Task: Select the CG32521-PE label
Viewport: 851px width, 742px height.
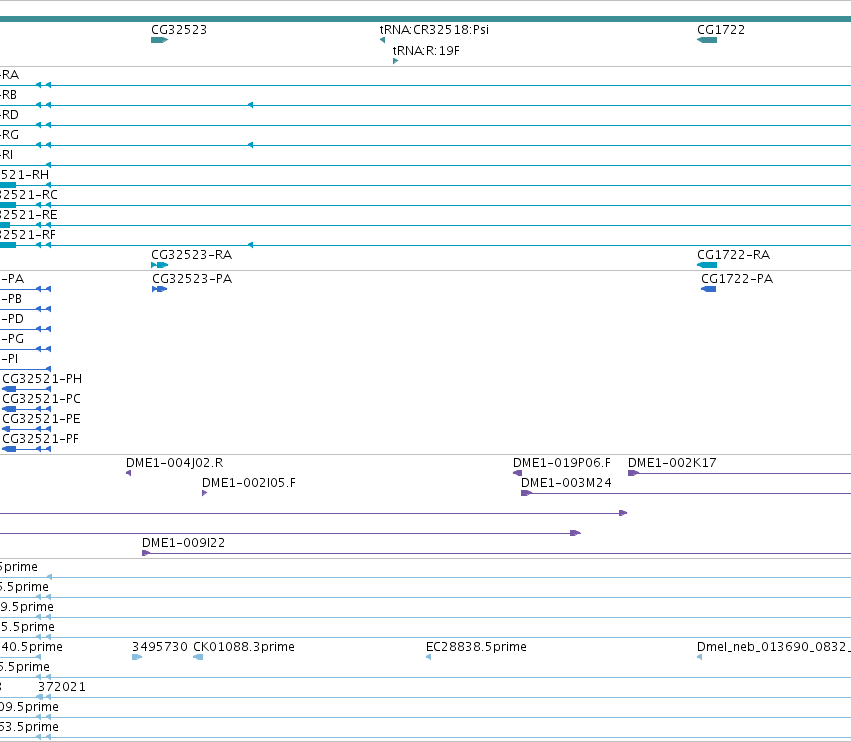Action: pos(41,418)
